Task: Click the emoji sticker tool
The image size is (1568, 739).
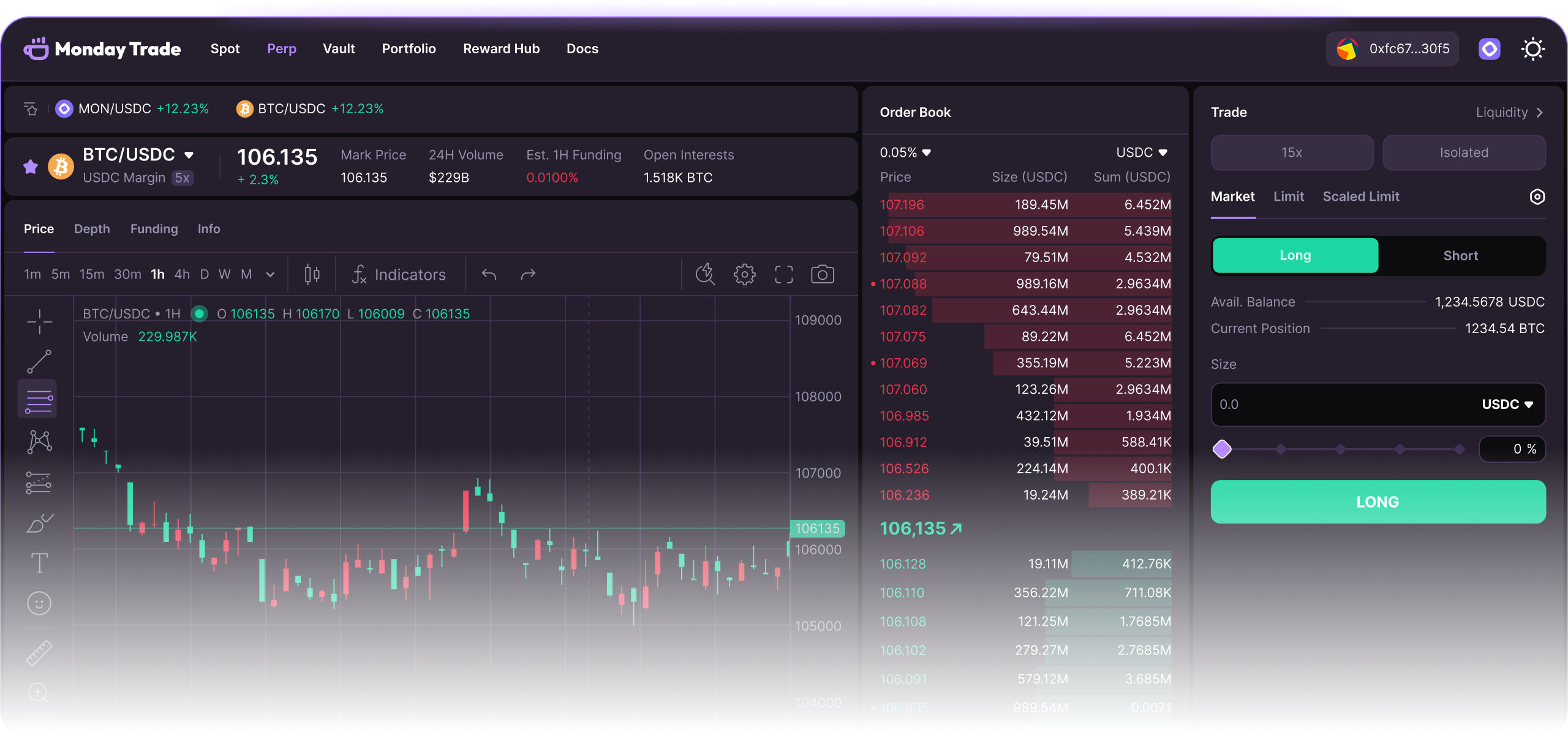Action: coord(39,603)
